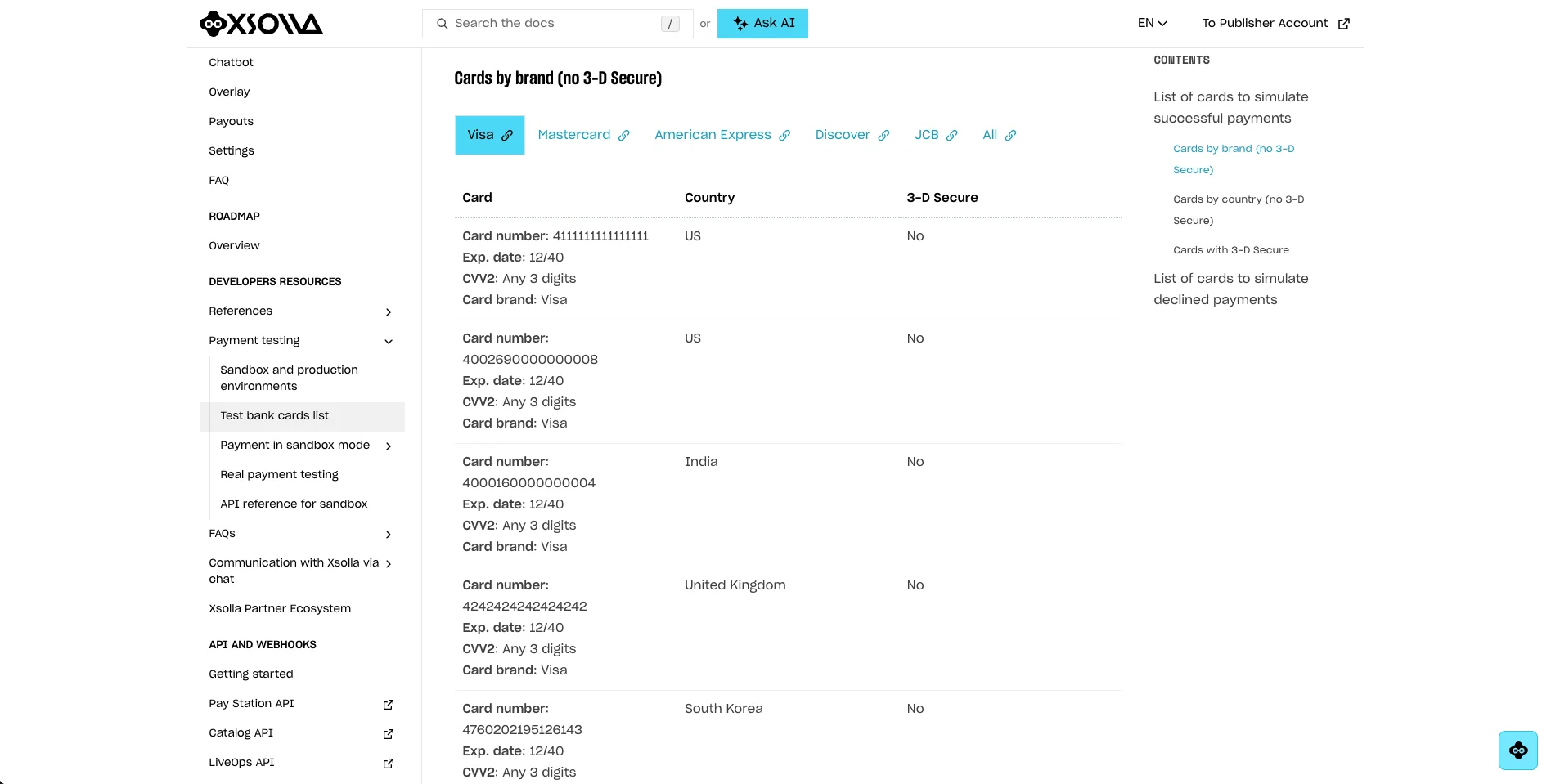Click the link icon beside American Express
Image resolution: width=1551 pixels, height=784 pixels.
[x=784, y=136]
